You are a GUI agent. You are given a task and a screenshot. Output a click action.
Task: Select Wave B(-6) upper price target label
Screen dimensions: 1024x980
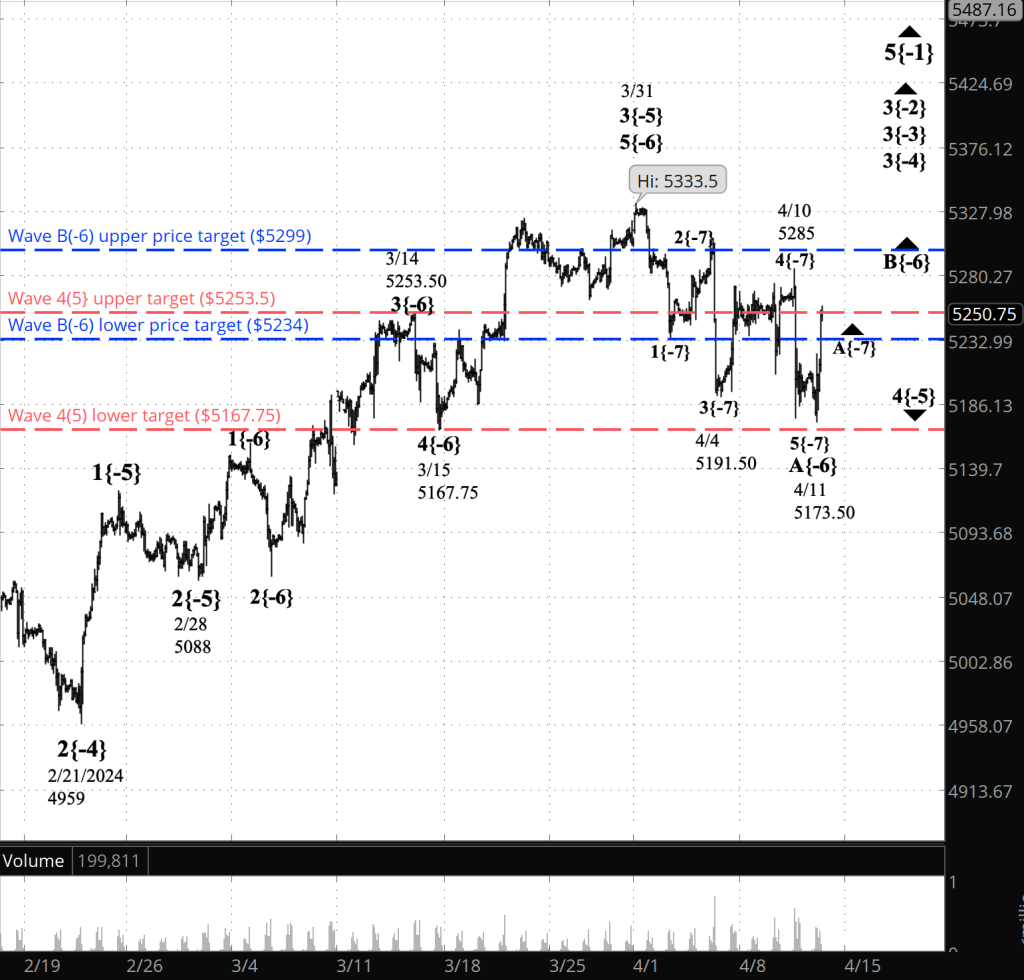(160, 237)
